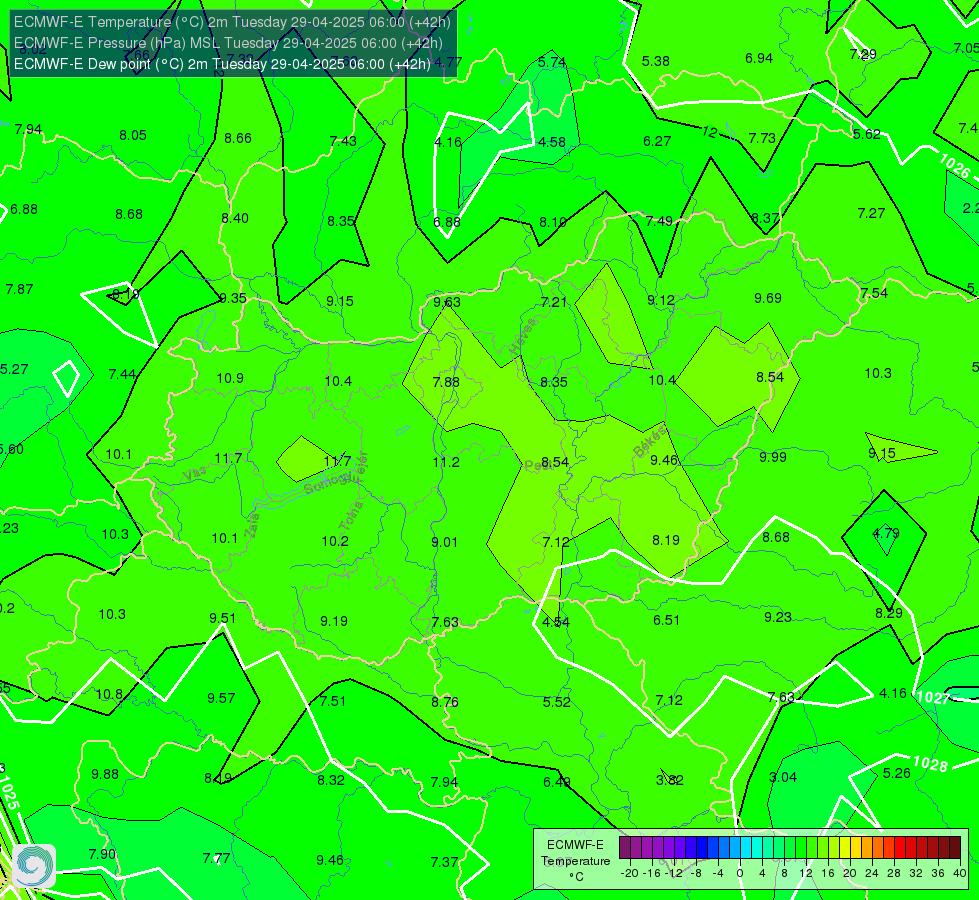The image size is (979, 900).
Task: Click the 1025 isobar label
Action: pyautogui.click(x=9, y=793)
